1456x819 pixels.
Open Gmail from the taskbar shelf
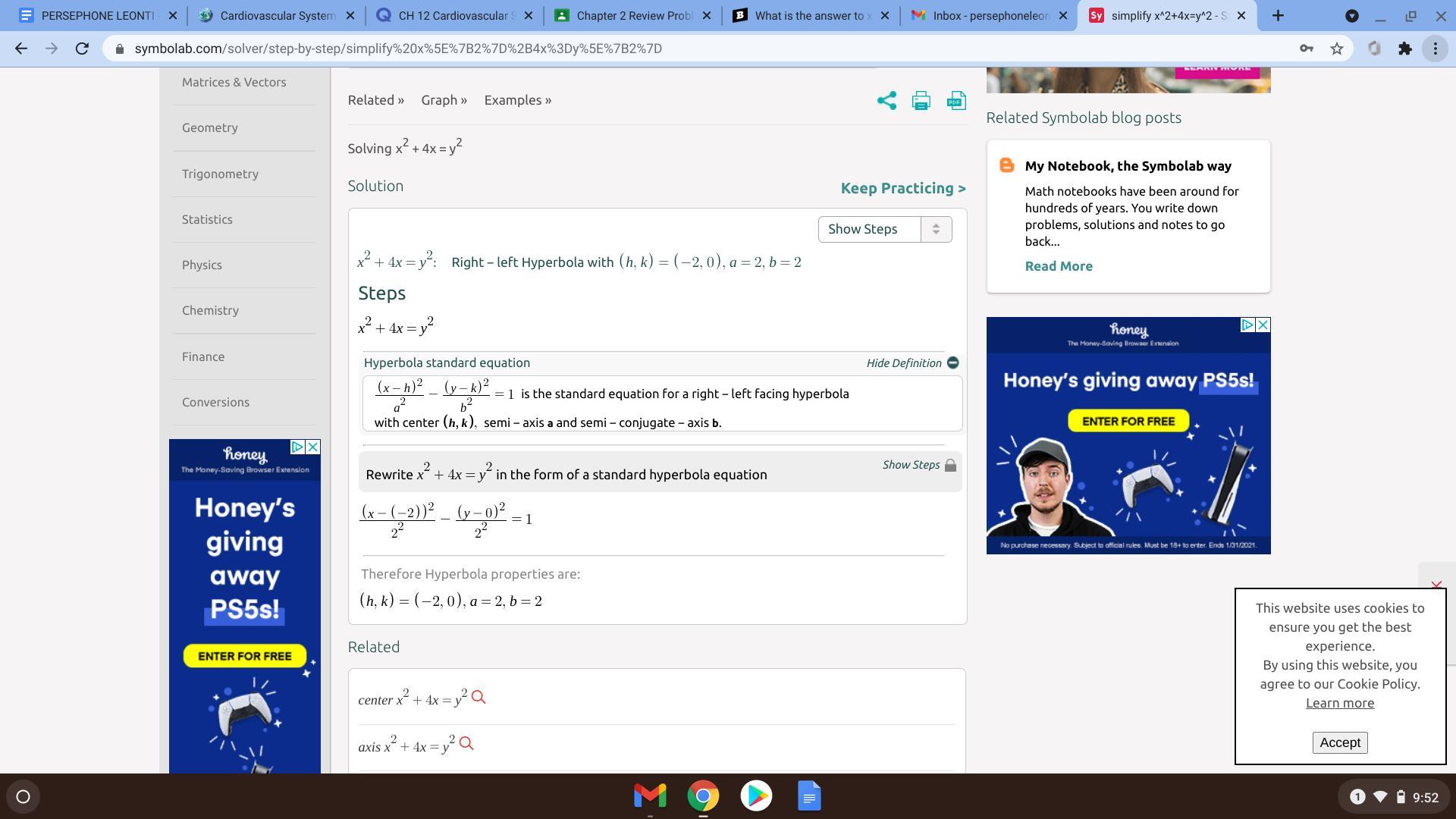(x=650, y=795)
